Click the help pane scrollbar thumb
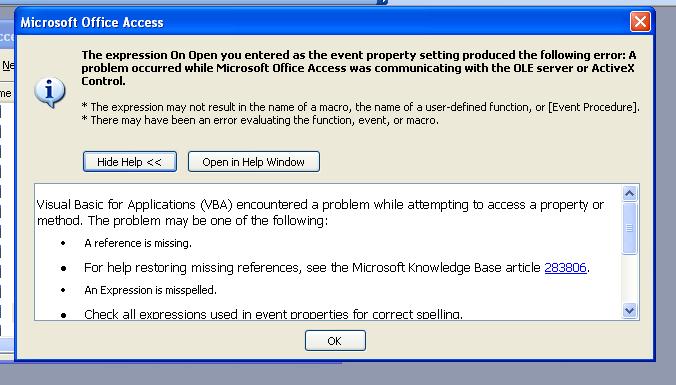 click(629, 228)
